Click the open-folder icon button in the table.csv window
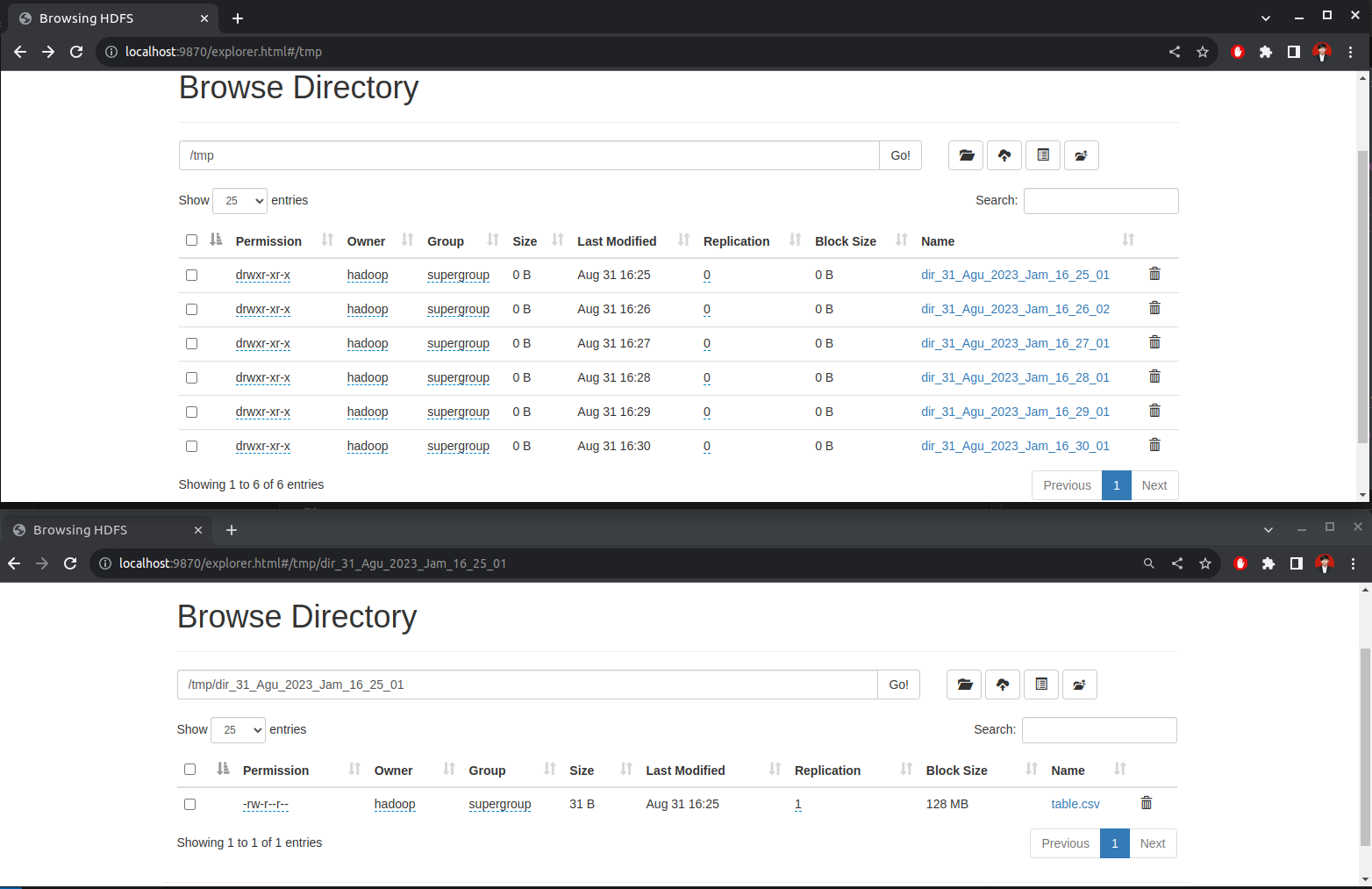 pos(964,685)
